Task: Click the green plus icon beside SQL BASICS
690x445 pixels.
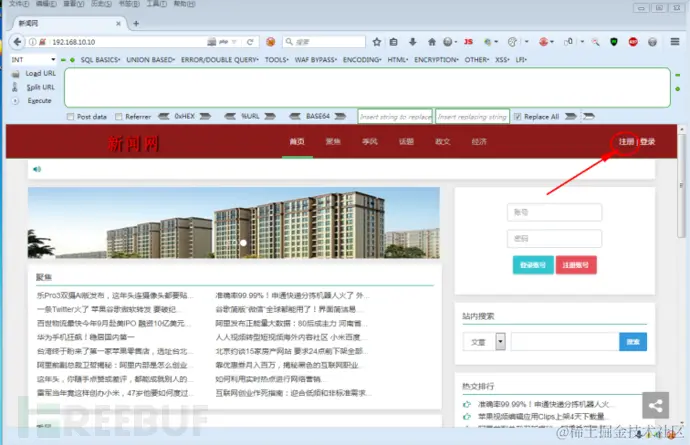Action: 72,60
